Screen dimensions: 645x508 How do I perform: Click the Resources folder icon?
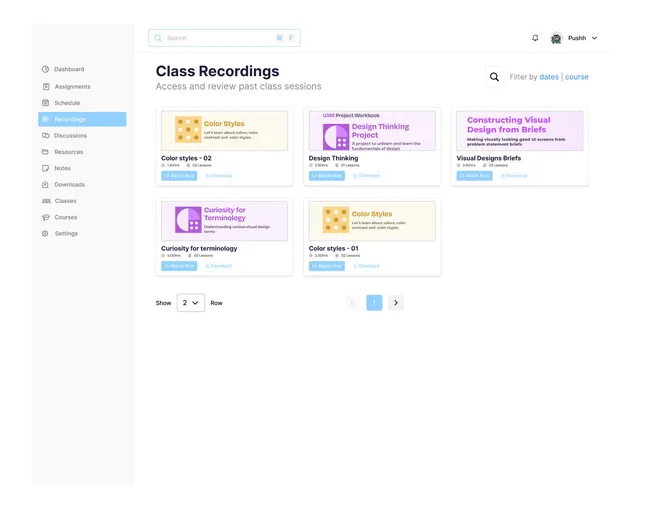[x=45, y=152]
